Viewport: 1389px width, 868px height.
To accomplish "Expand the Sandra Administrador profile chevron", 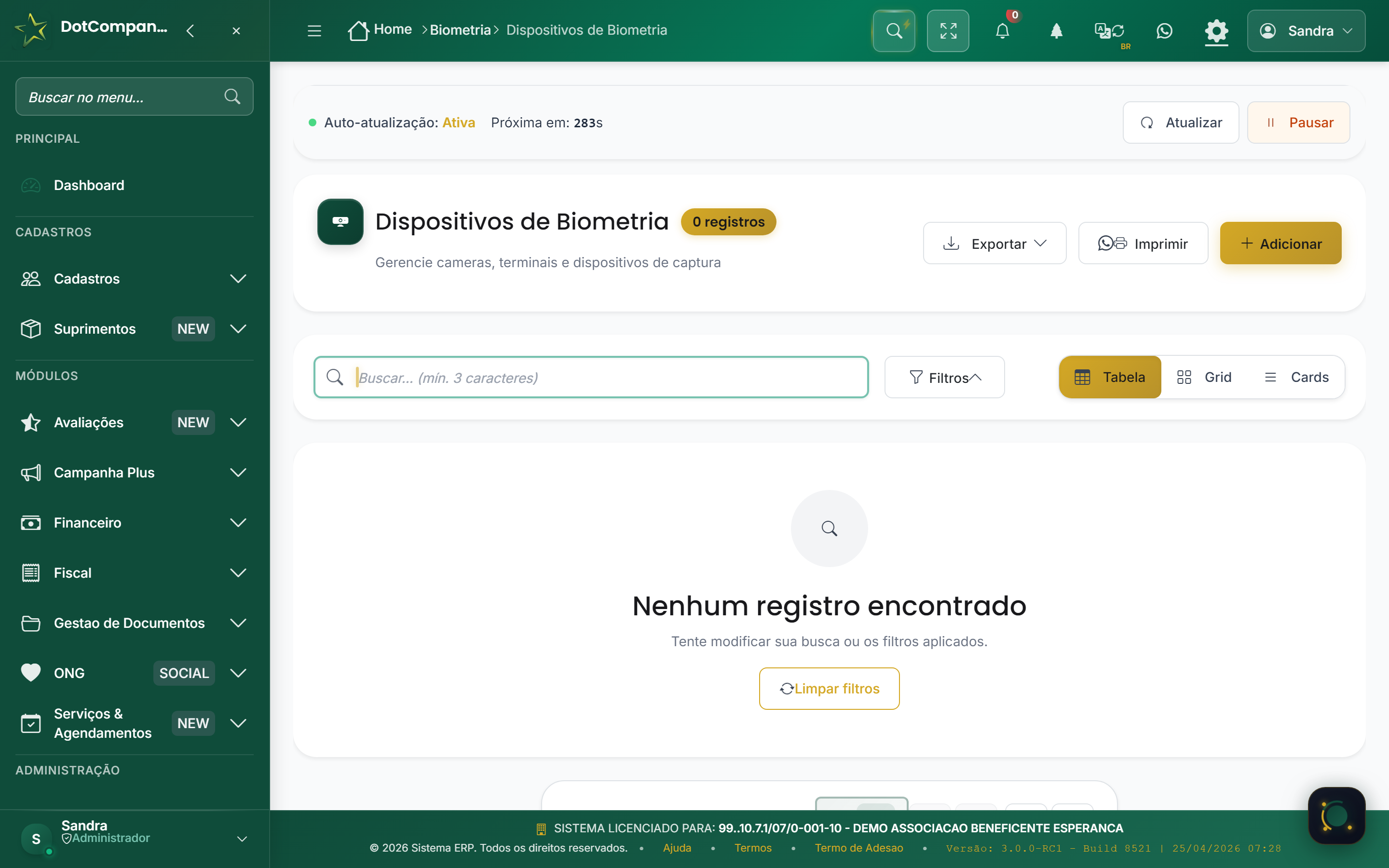I will 242,839.
